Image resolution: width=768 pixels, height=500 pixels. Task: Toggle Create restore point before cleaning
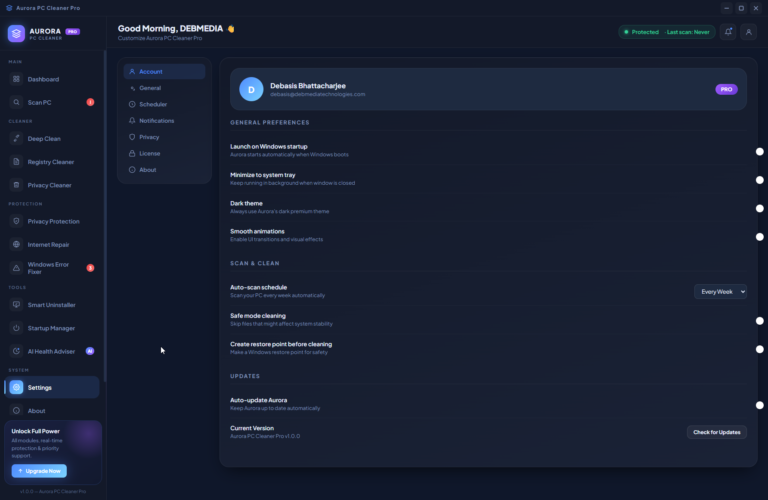tap(759, 349)
